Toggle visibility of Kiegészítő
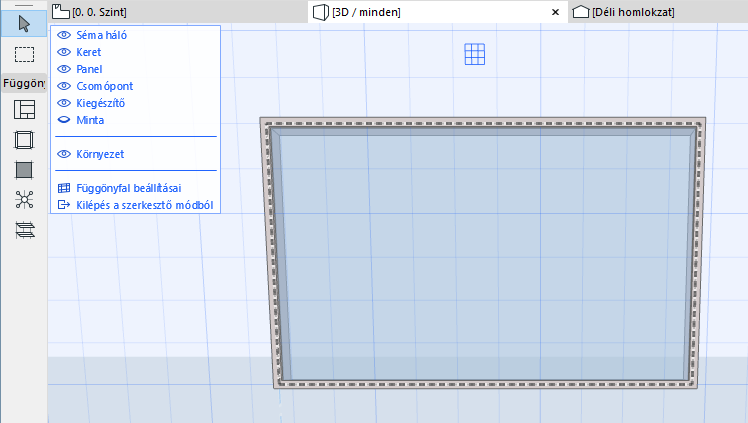This screenshot has width=748, height=423. point(64,103)
